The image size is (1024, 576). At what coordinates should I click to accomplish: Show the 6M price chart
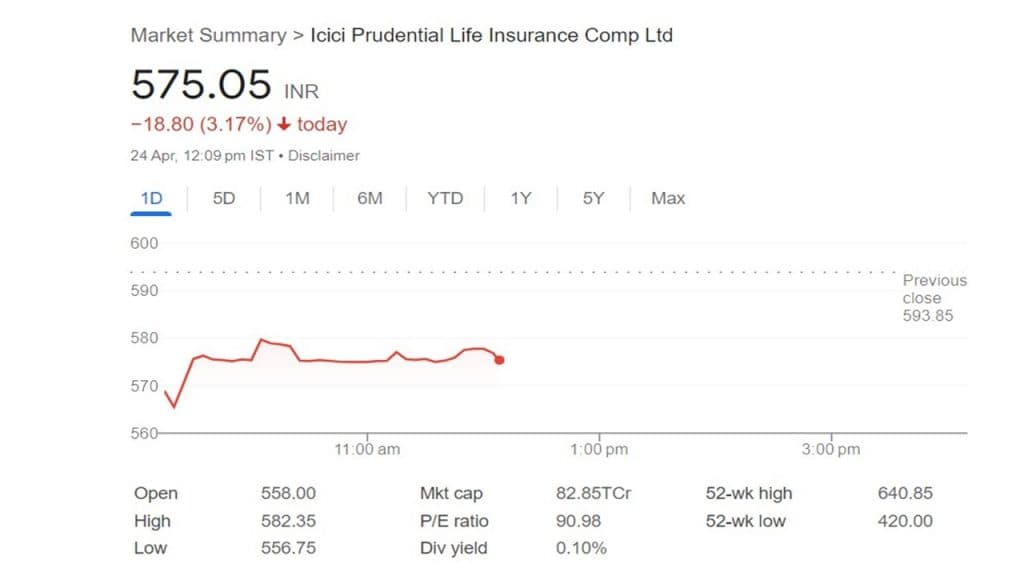pyautogui.click(x=370, y=198)
